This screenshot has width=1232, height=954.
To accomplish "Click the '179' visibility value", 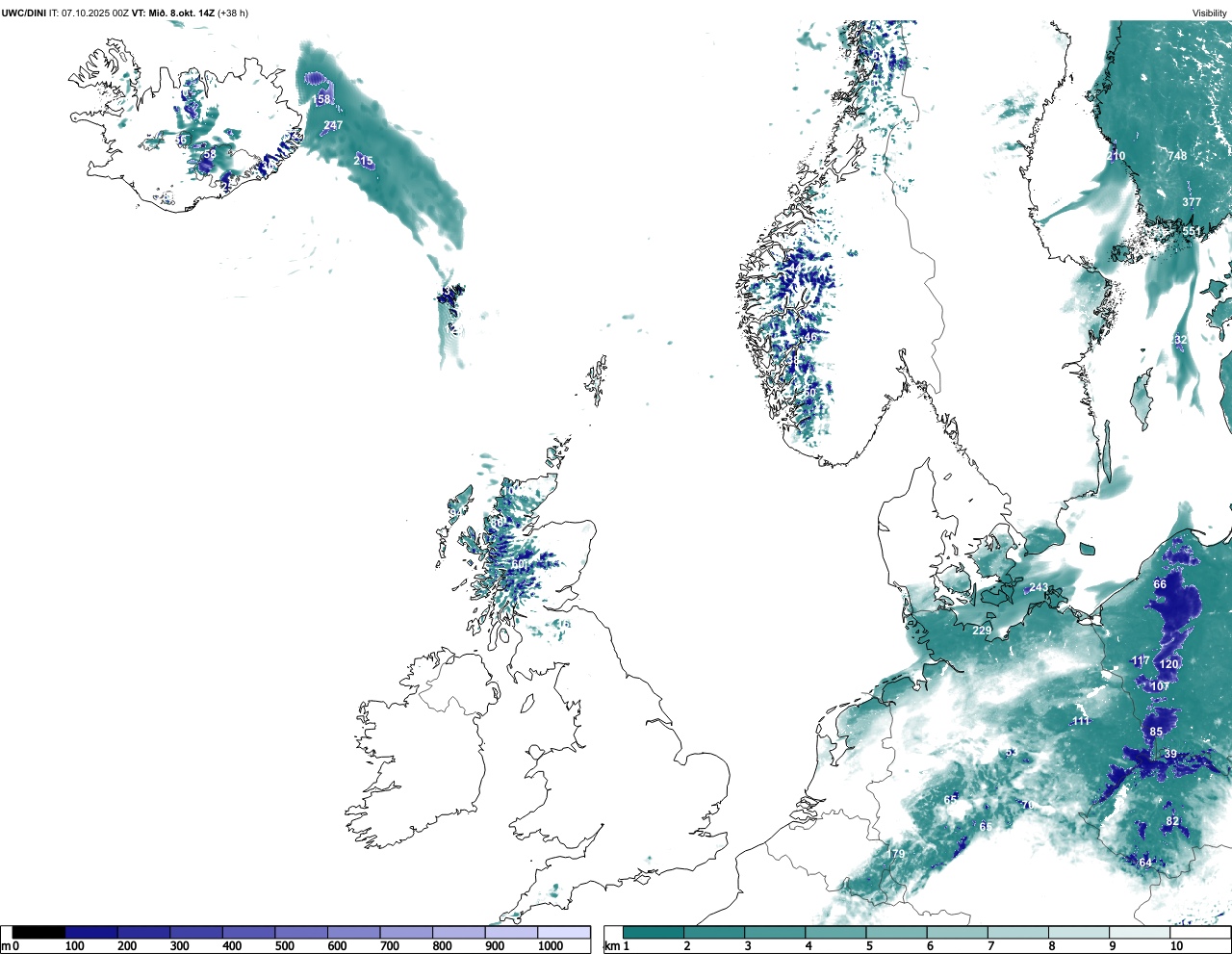I will coord(896,854).
